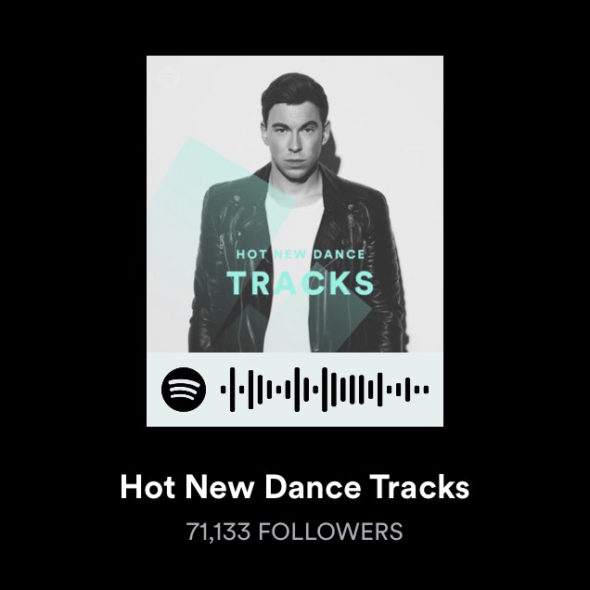
Task: Click the 71,133 FOLLOWERS count
Action: click(295, 531)
